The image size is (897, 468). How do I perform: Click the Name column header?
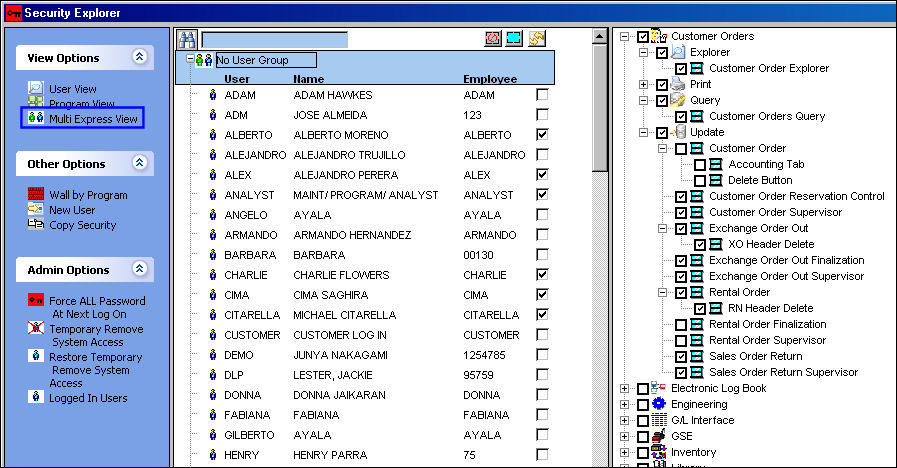pyautogui.click(x=308, y=79)
